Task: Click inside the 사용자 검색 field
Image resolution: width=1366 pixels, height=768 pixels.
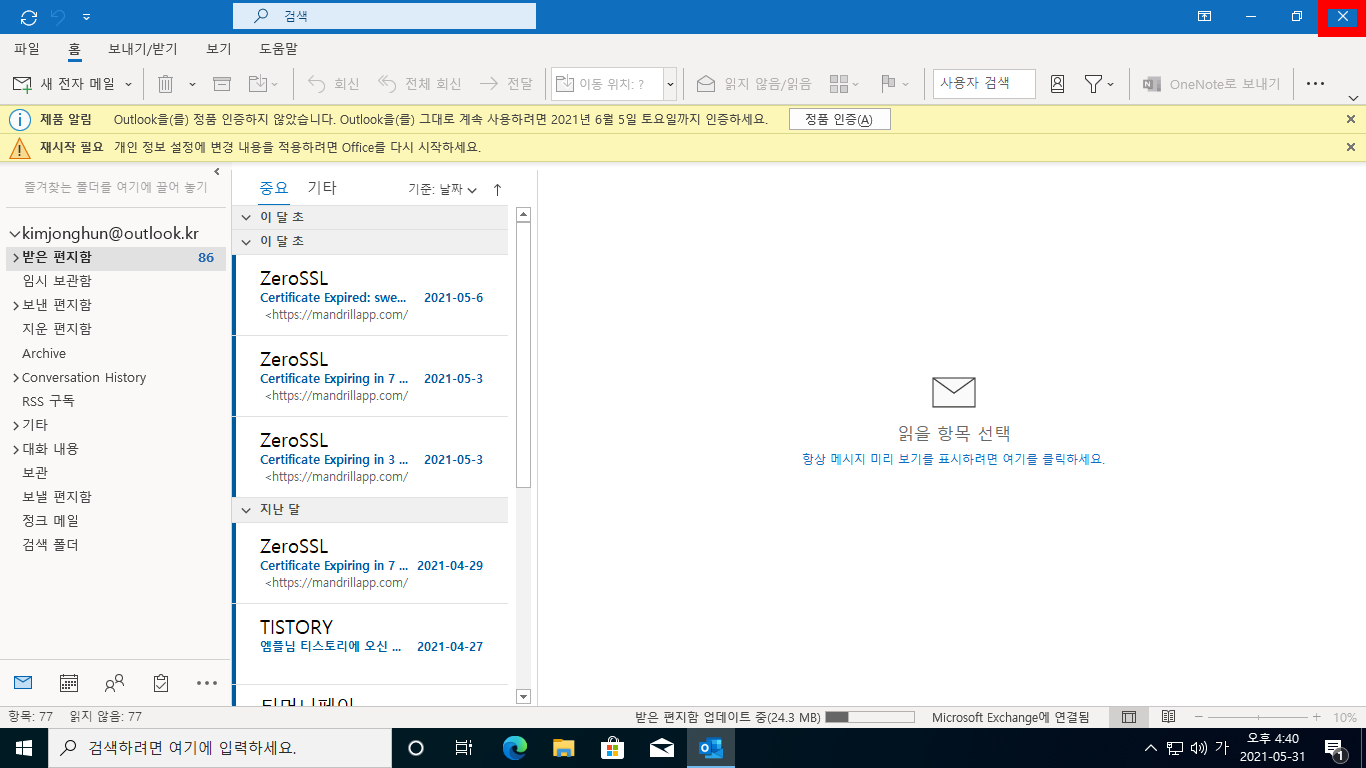Action: (984, 84)
